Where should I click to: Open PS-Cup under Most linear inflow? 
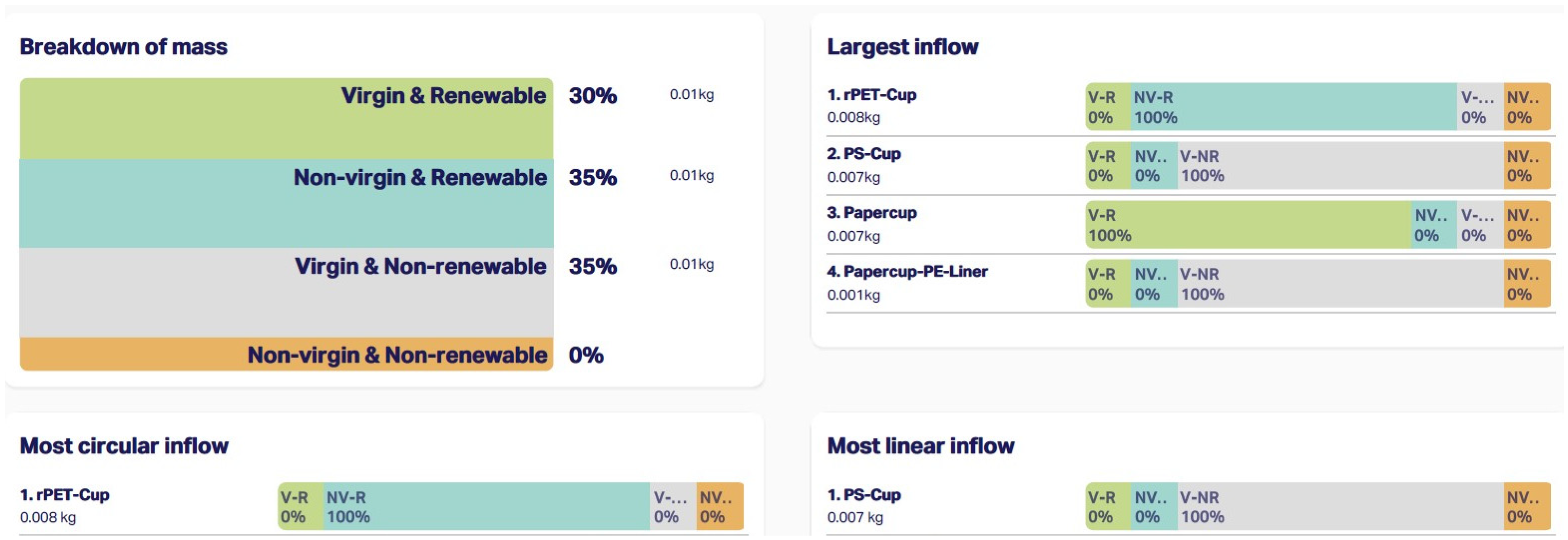(864, 495)
